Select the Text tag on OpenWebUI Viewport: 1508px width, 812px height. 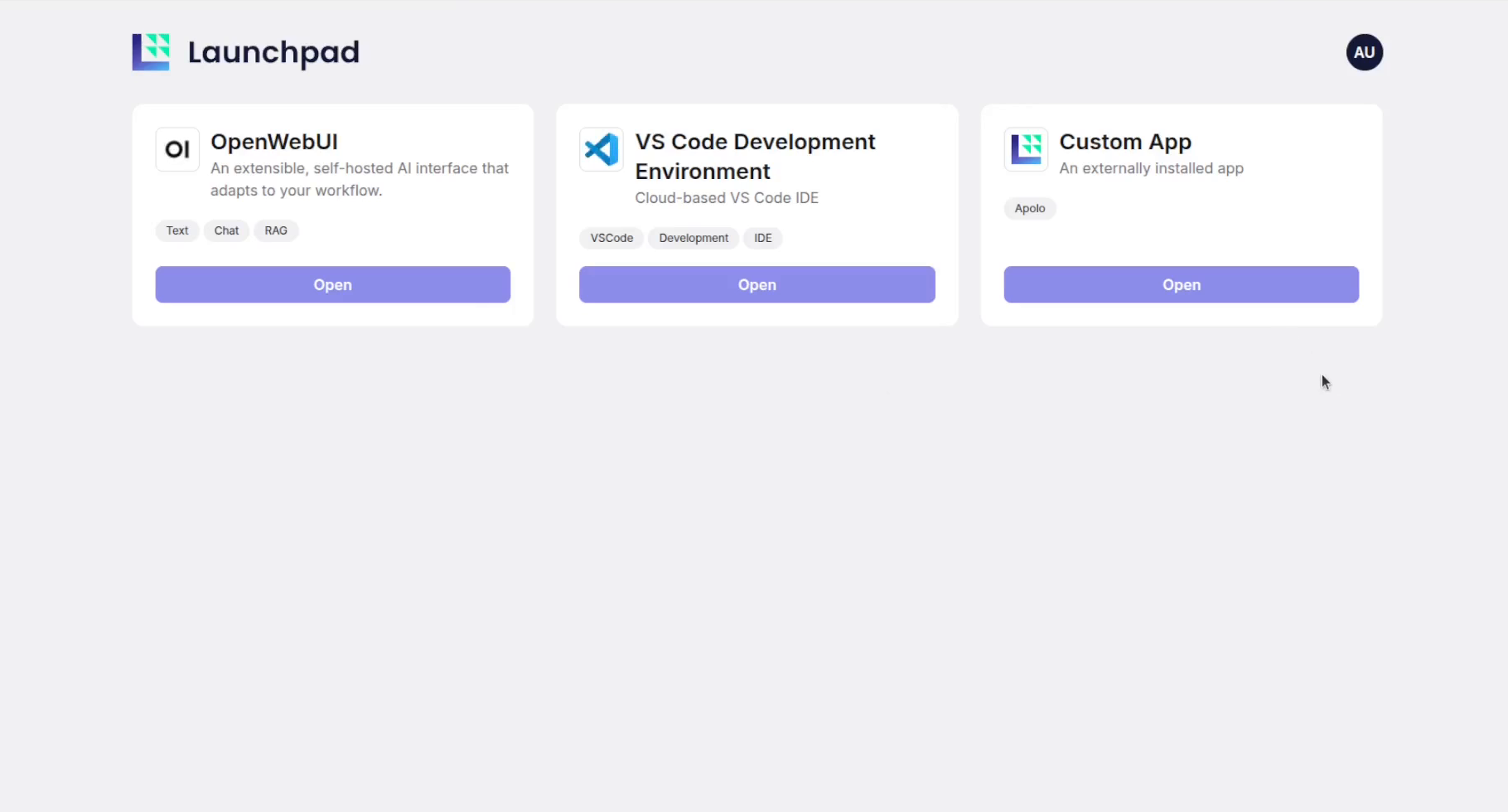click(x=177, y=230)
